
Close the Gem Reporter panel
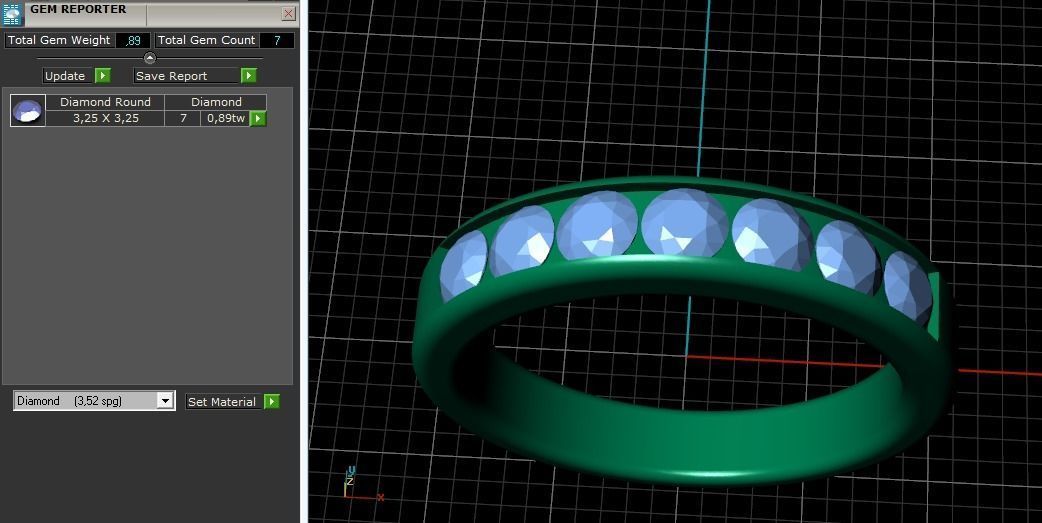288,13
